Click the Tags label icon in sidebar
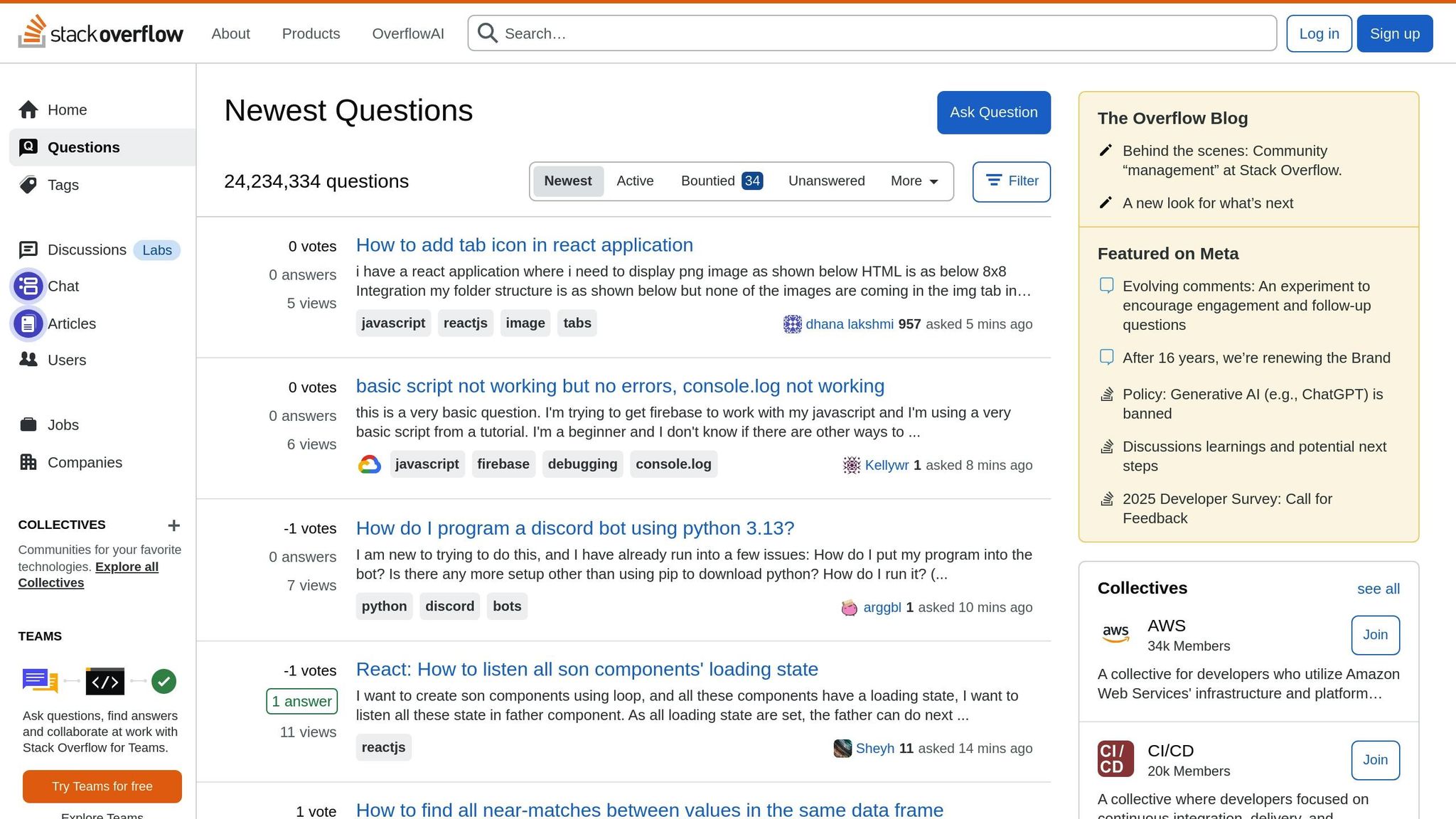This screenshot has height=819, width=1456. (28, 185)
